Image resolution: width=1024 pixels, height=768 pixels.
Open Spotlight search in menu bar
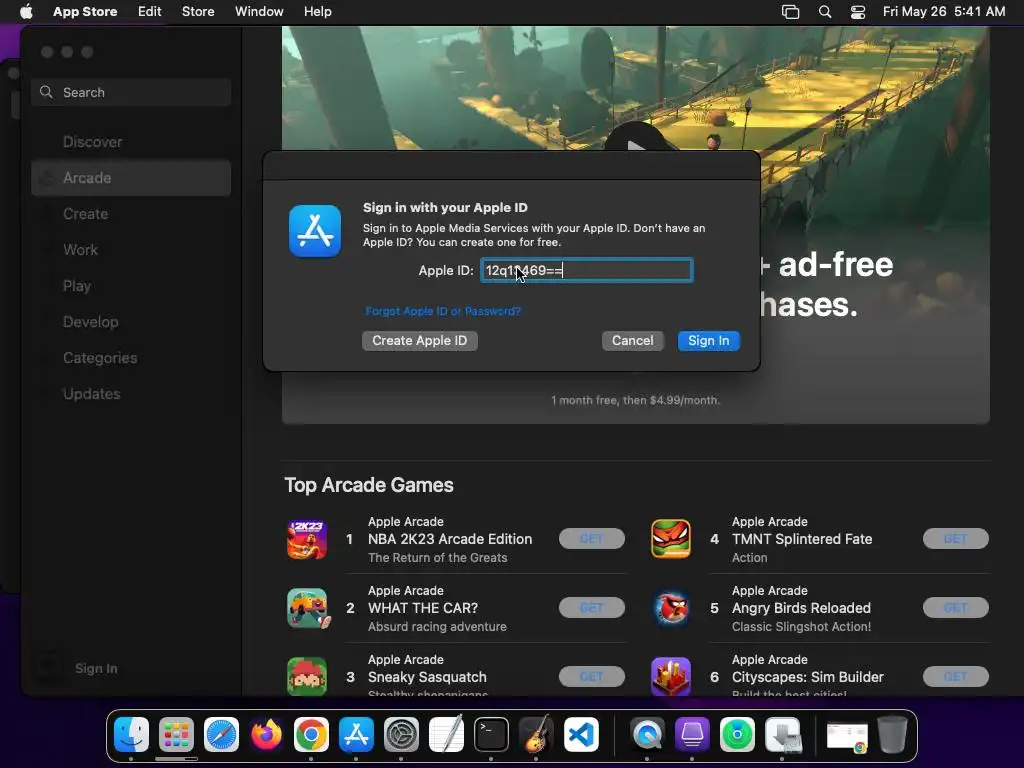click(x=825, y=12)
